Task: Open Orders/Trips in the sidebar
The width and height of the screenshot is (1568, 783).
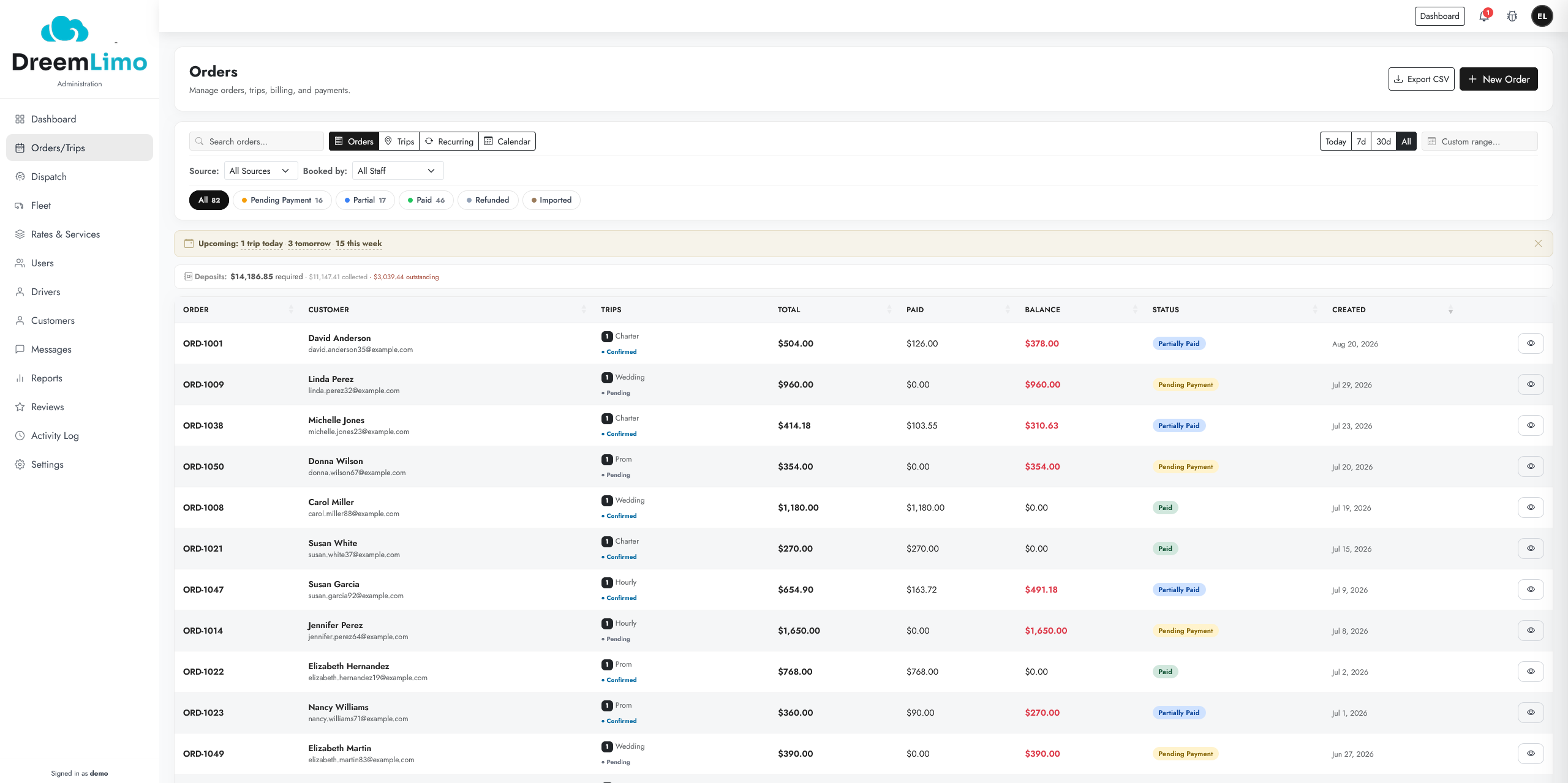Action: click(x=80, y=148)
